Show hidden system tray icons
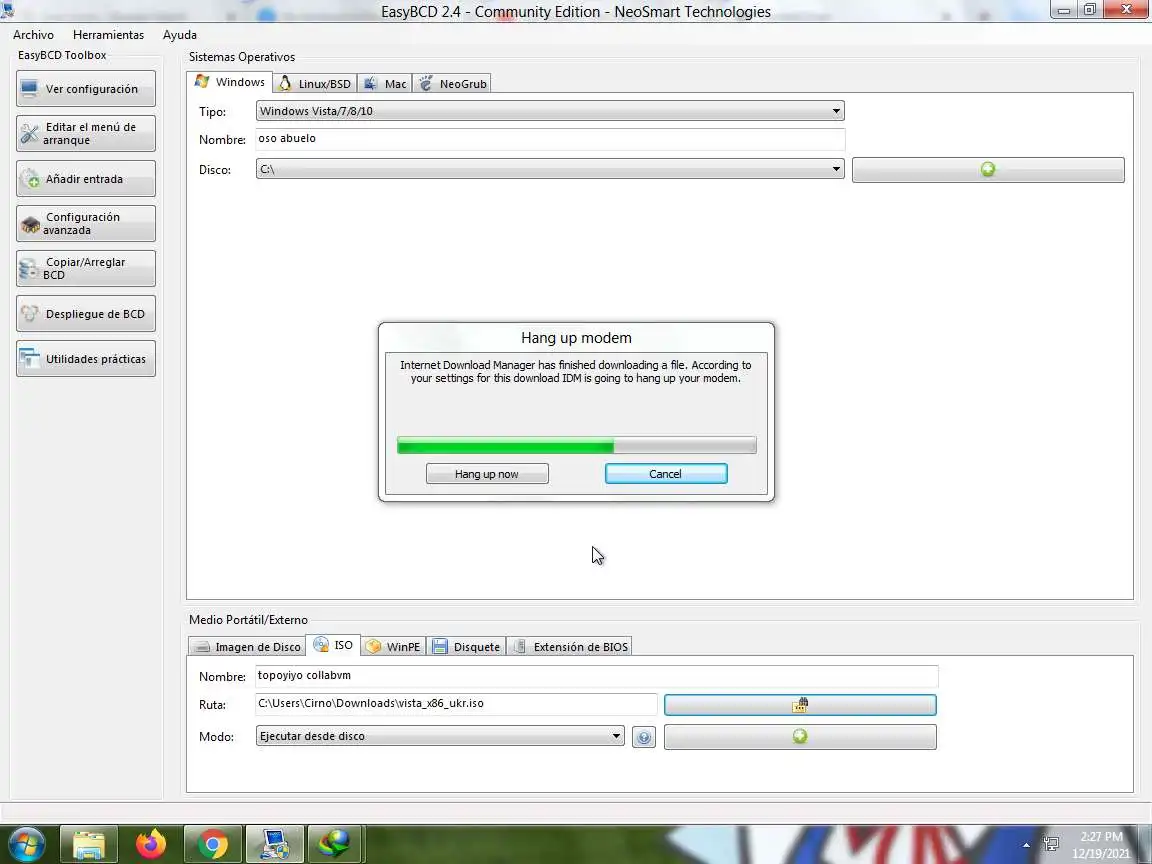Viewport: 1152px width, 864px height. (1026, 845)
